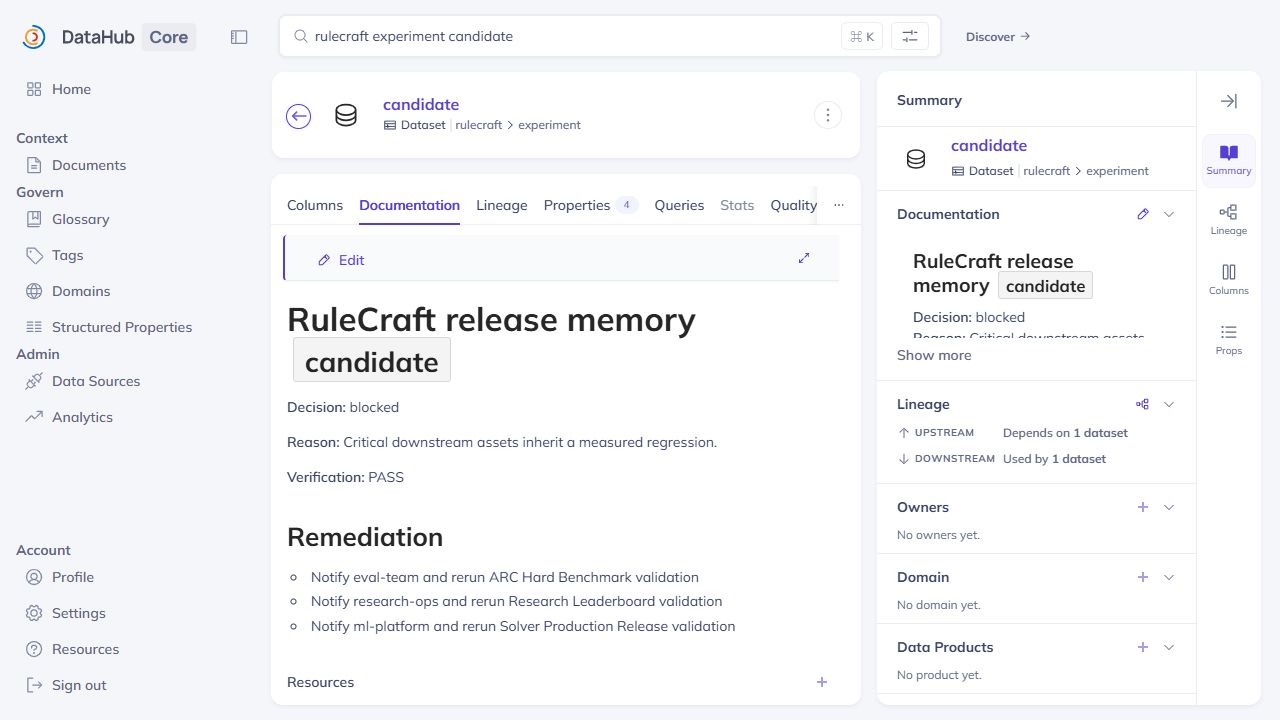The height and width of the screenshot is (720, 1280).
Task: Go back using the circled arrow icon
Action: click(x=298, y=116)
